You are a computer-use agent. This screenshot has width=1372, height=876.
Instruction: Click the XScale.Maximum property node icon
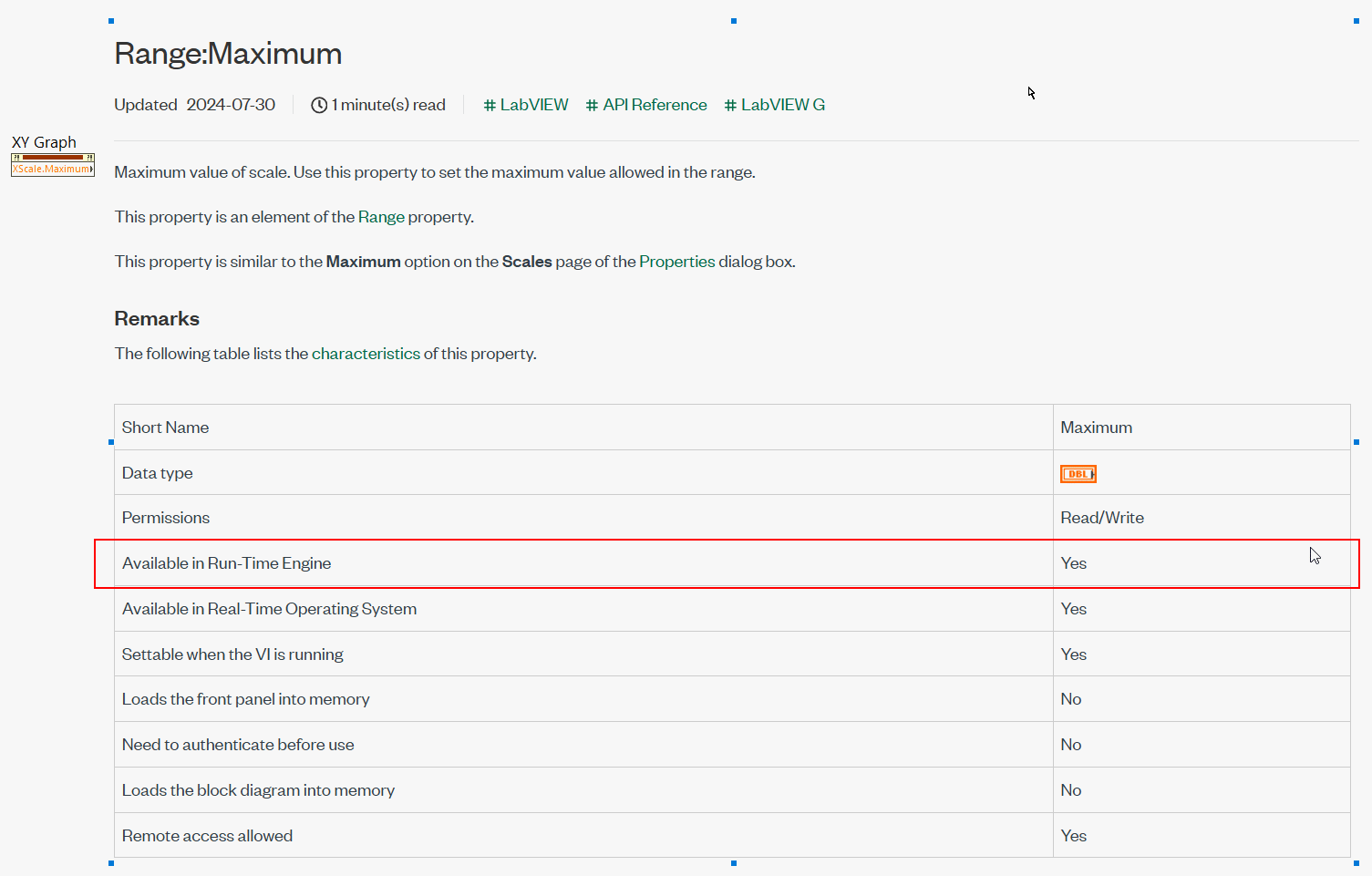53,165
